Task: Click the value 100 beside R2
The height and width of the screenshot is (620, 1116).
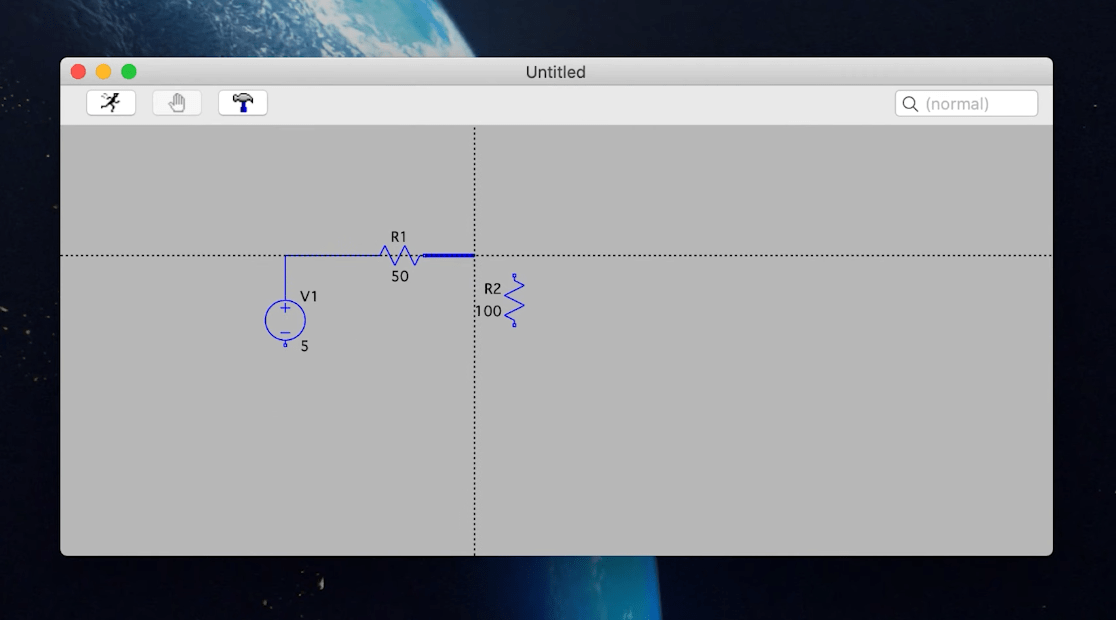Action: (489, 311)
